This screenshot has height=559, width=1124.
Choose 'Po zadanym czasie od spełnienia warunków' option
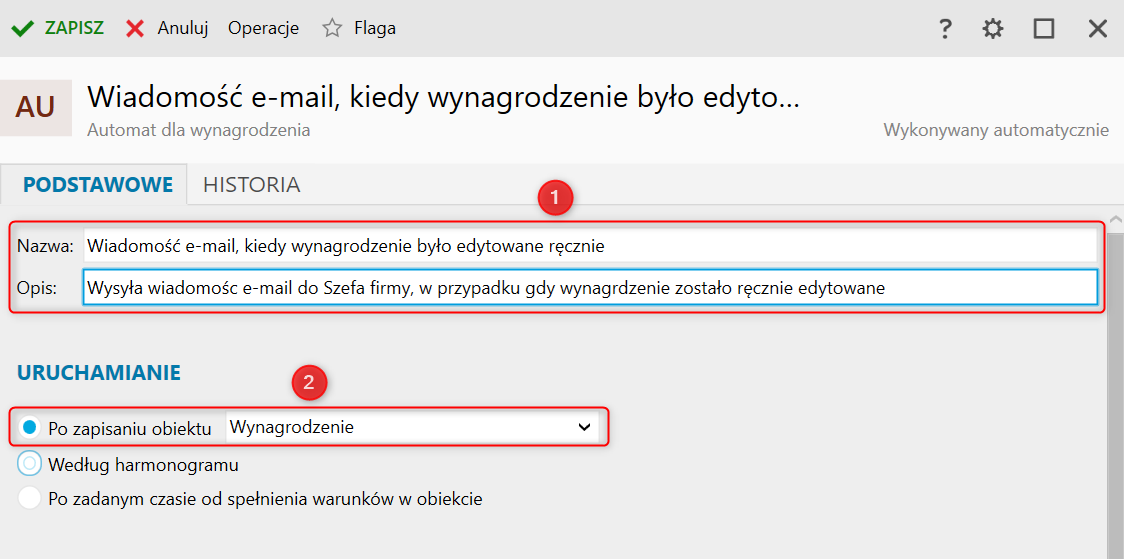(30, 498)
